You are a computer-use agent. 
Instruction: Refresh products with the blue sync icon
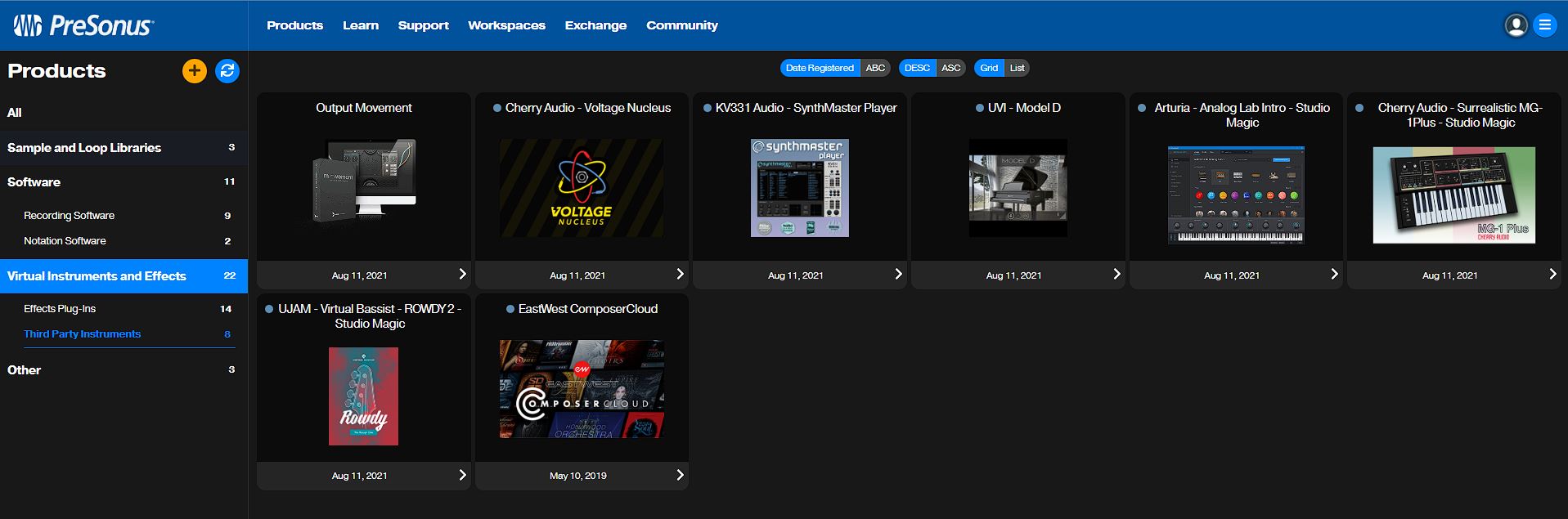[x=227, y=71]
